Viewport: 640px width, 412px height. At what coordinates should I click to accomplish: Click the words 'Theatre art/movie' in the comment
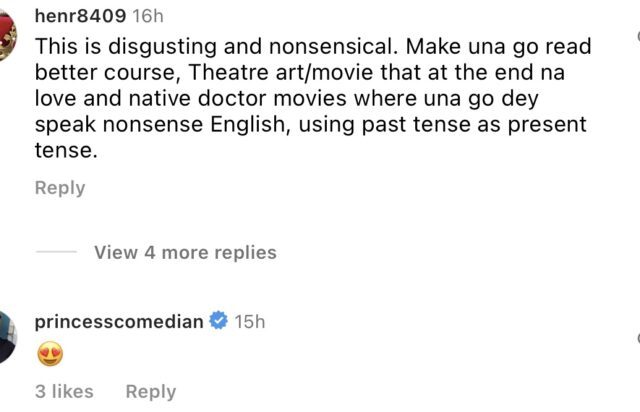coord(264,73)
